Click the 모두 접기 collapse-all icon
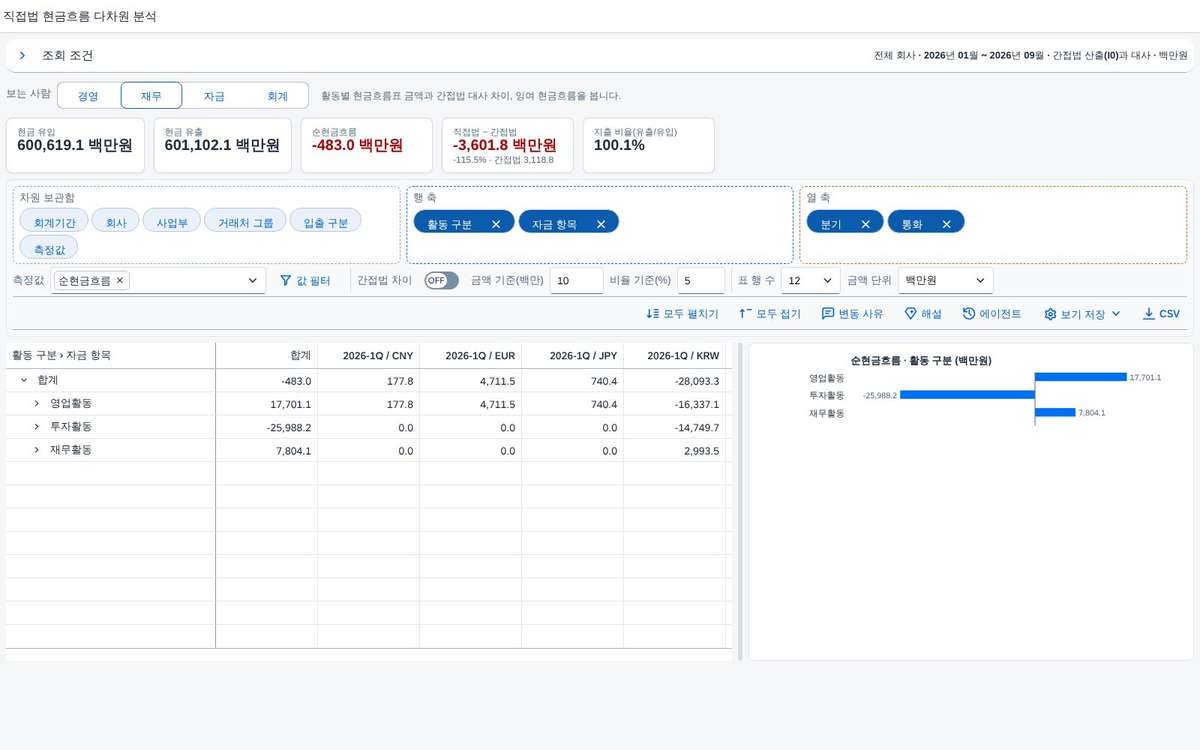This screenshot has height=750, width=1200. (745, 314)
